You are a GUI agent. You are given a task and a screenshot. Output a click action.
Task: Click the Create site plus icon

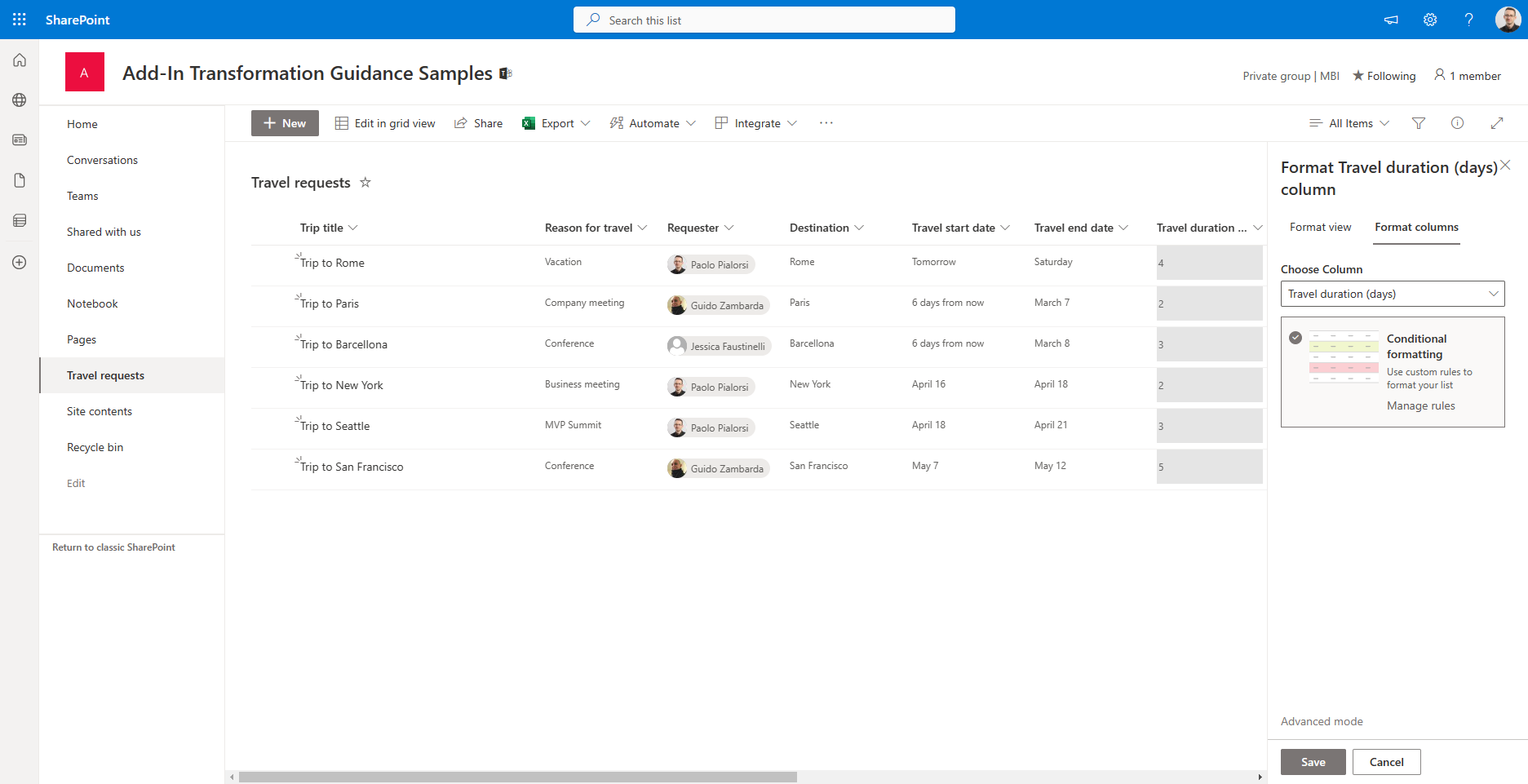tap(20, 262)
